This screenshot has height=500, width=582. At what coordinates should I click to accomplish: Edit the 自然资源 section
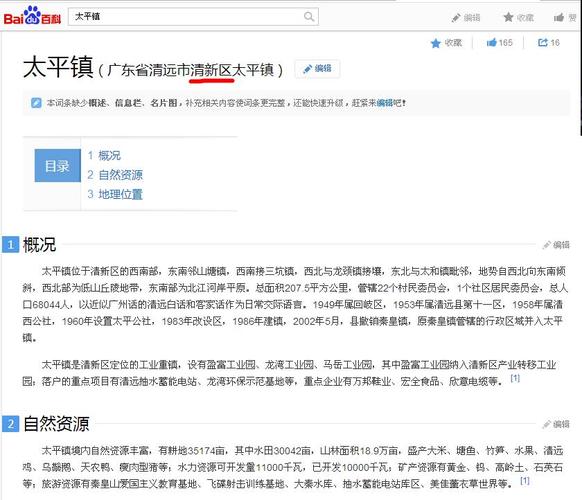pyautogui.click(x=556, y=424)
